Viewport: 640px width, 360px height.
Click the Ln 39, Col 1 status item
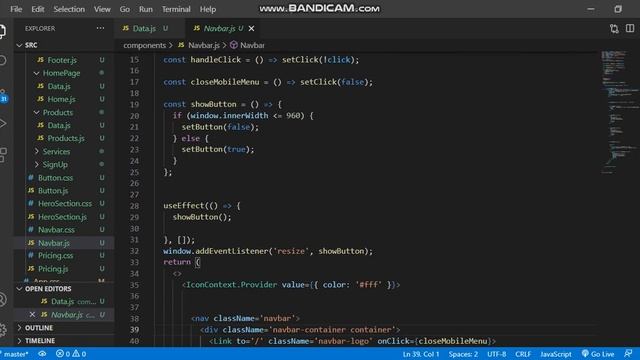[x=421, y=354]
